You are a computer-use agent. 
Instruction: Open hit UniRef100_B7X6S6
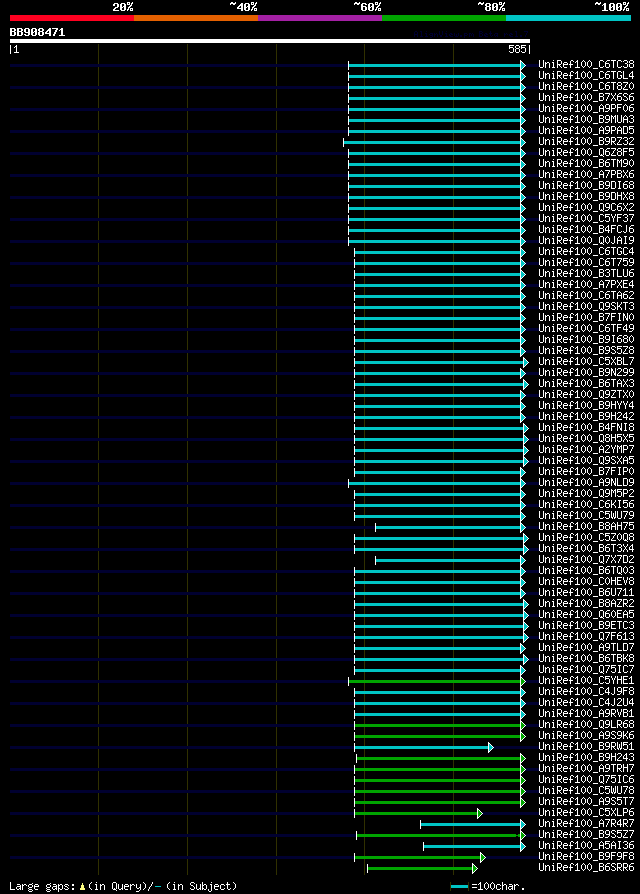coord(586,97)
